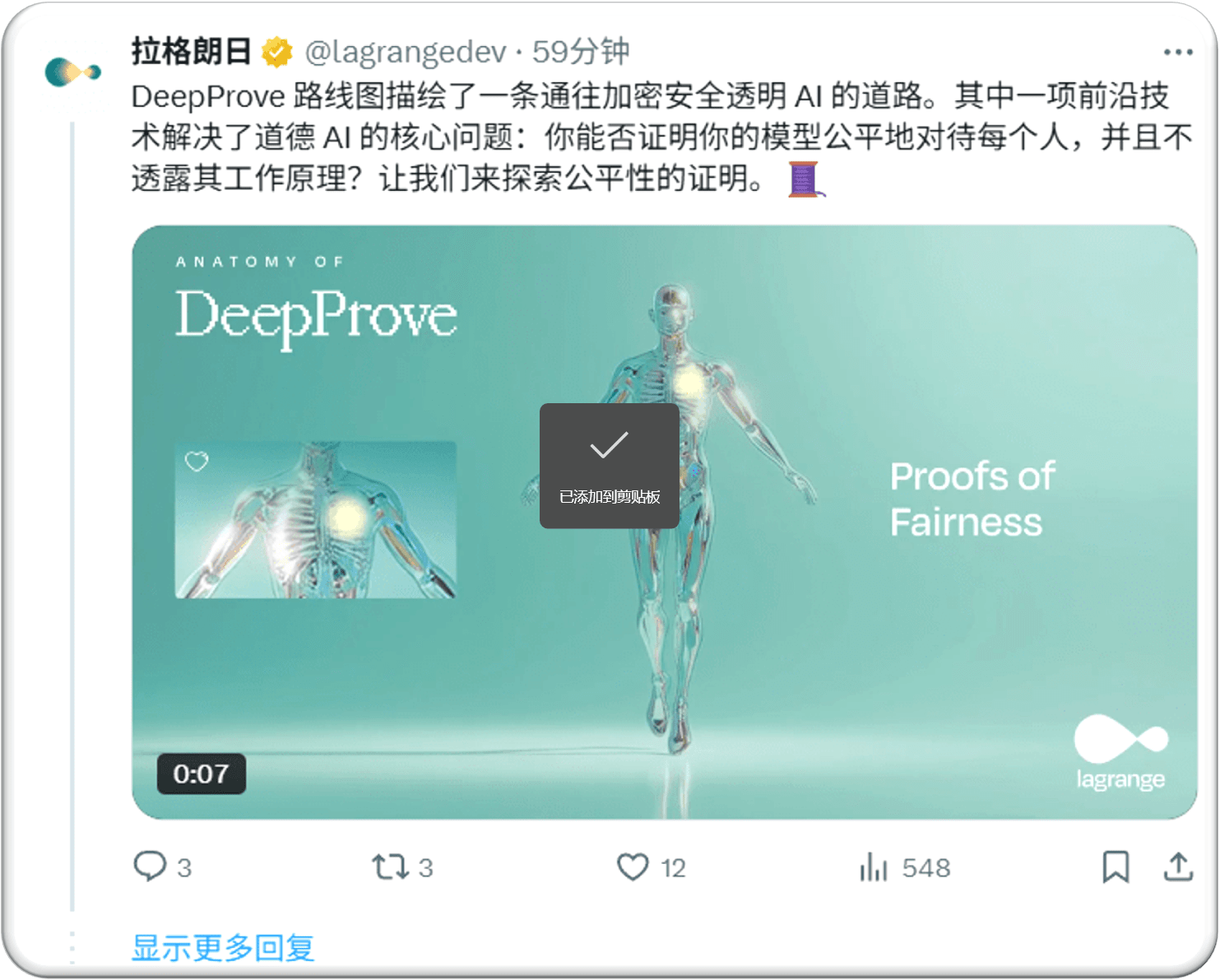Screen dimensions: 1220x980
Task: Click the Proofs of Fairness video title text
Action: pyautogui.click(x=972, y=499)
